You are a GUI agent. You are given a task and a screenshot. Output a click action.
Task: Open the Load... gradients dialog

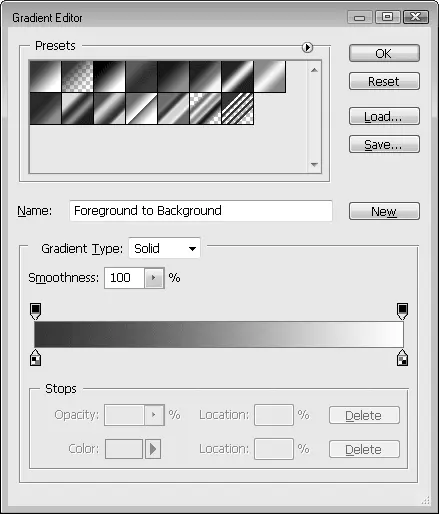tap(384, 116)
